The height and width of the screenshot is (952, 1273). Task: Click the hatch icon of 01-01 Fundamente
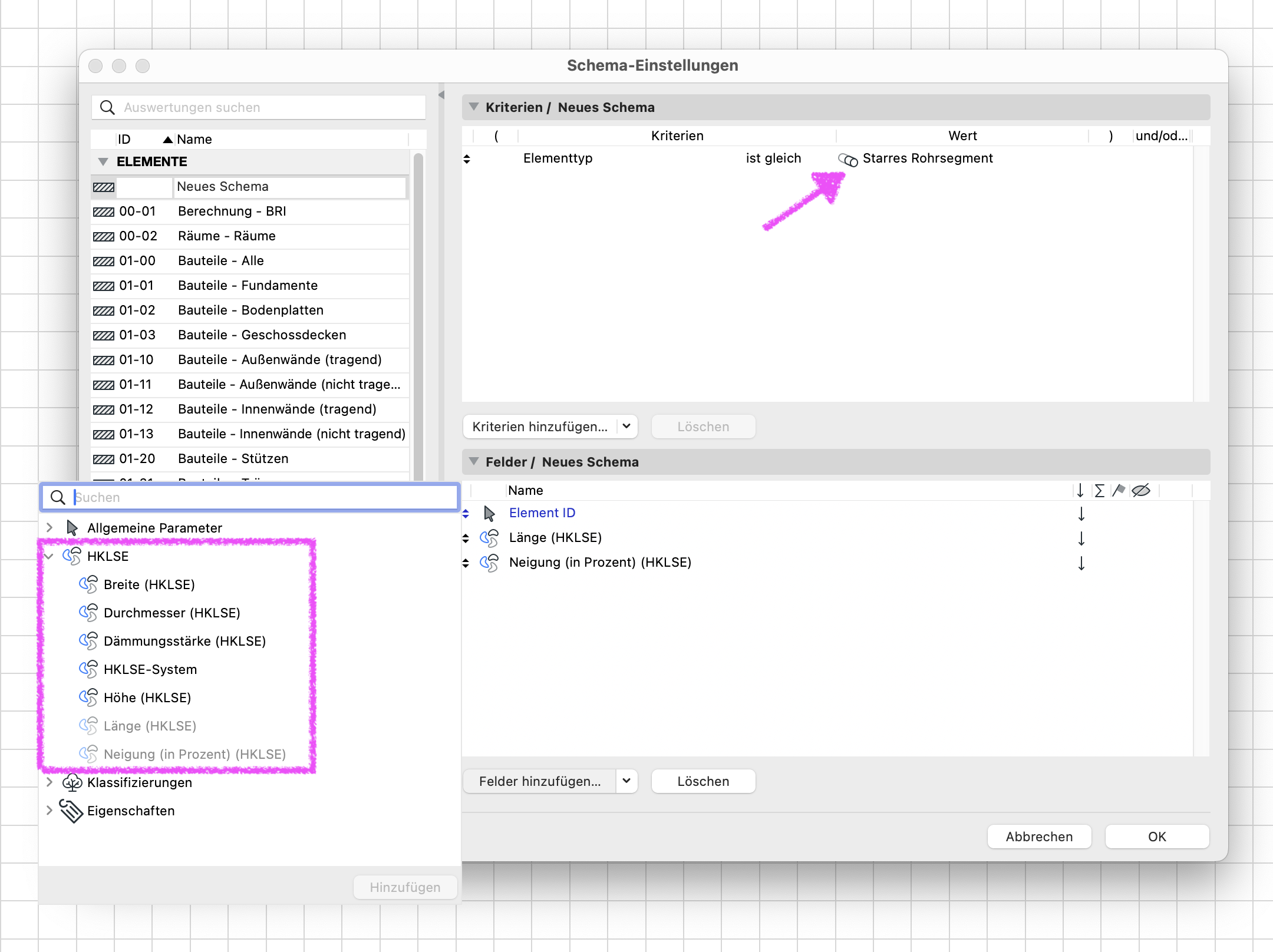click(x=104, y=286)
